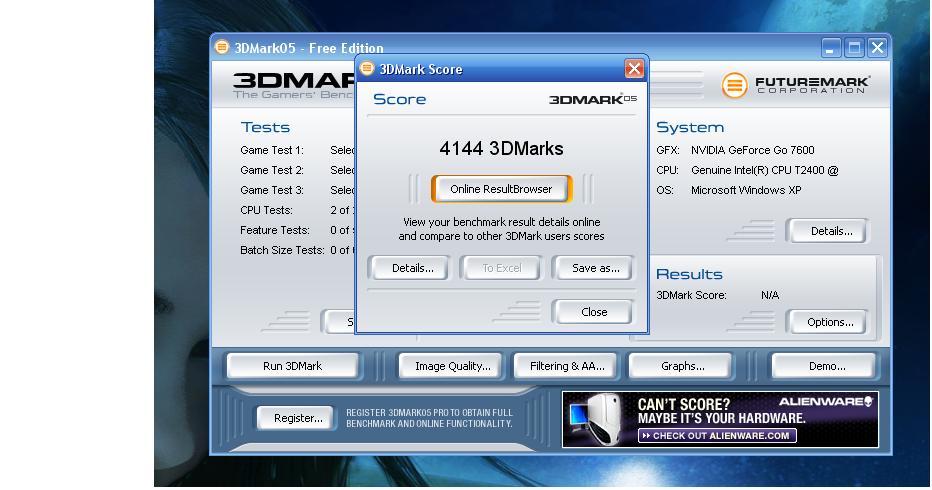Follow Check out Alienware.com link
Viewport: 932px width, 490px height.
click(x=717, y=436)
